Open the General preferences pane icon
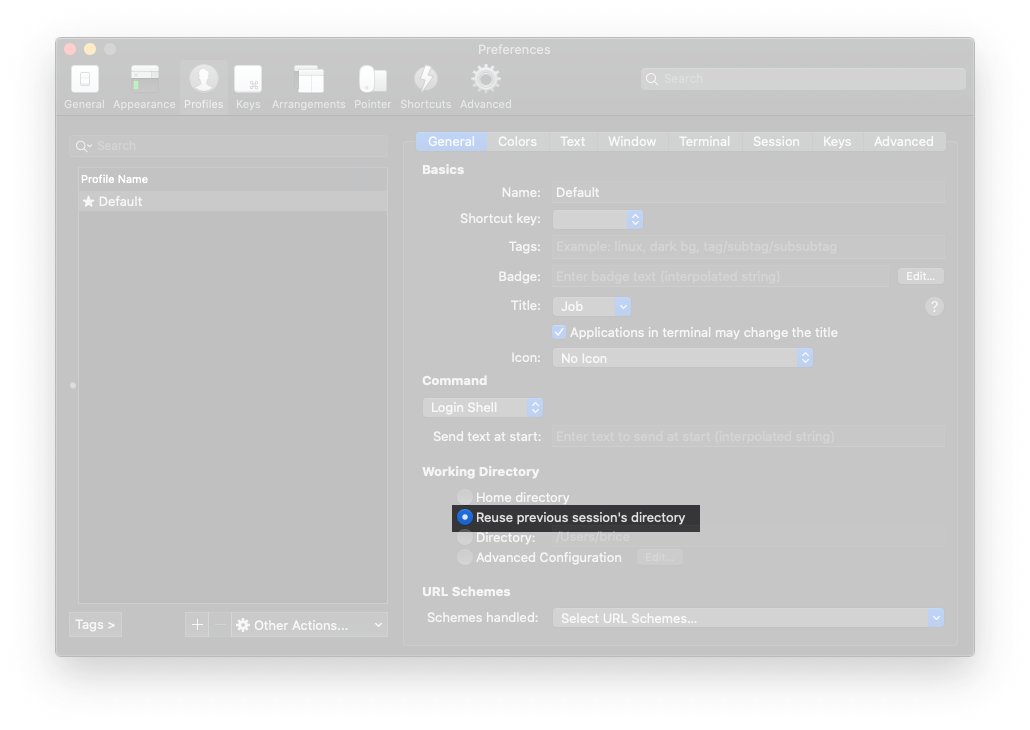This screenshot has width=1030, height=730. click(84, 80)
